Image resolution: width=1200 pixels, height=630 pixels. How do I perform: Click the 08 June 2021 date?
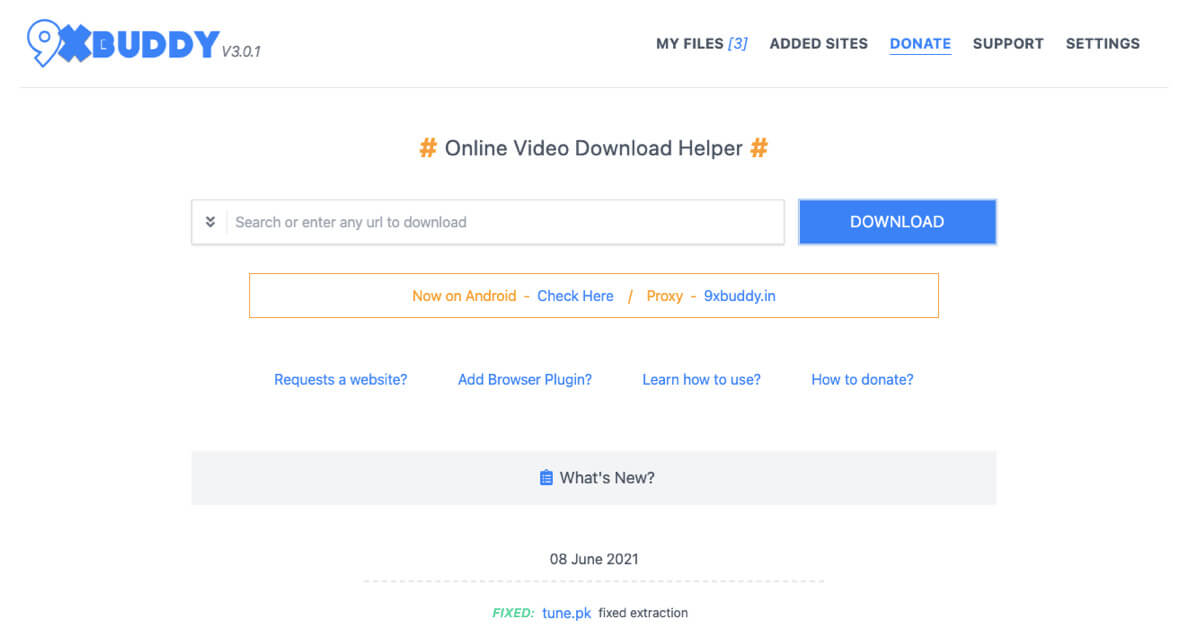594,559
